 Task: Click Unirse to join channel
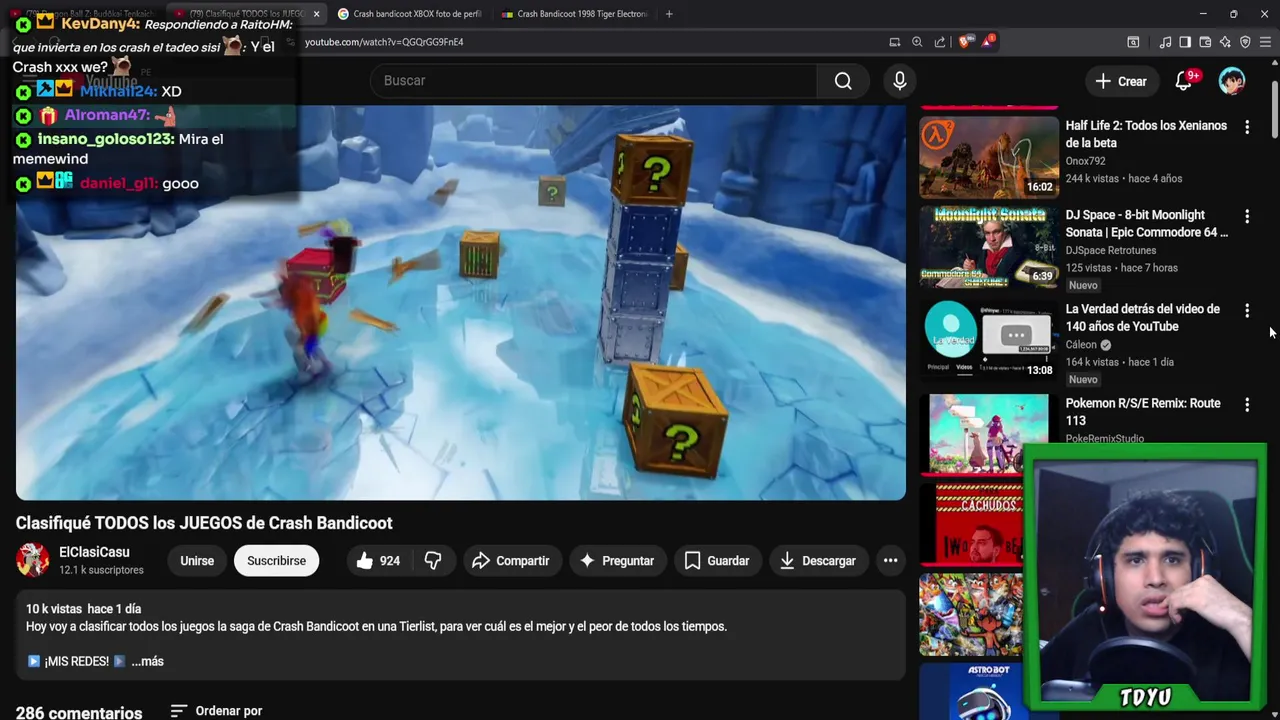point(197,561)
